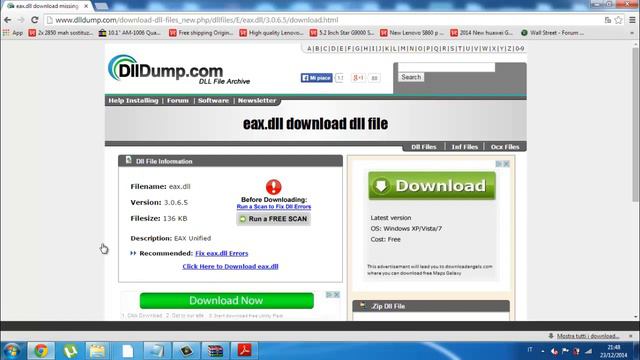Screen dimensions: 640x360
Task: Open the Help Installing menu item
Action: (133, 100)
